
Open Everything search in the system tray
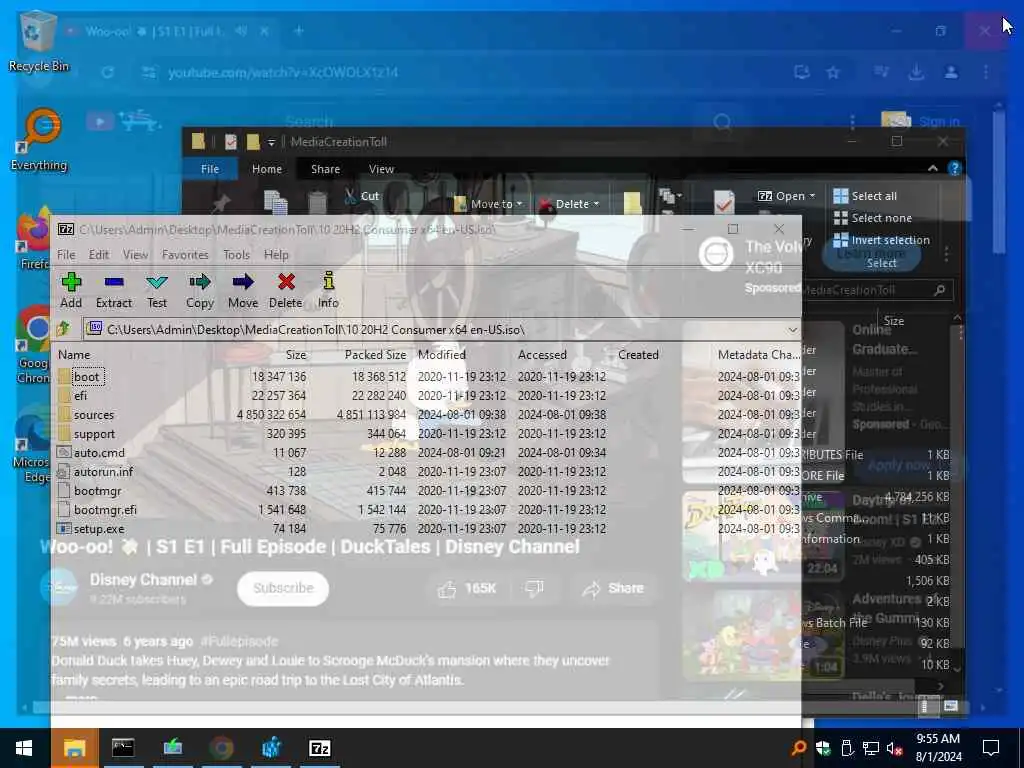tap(798, 748)
